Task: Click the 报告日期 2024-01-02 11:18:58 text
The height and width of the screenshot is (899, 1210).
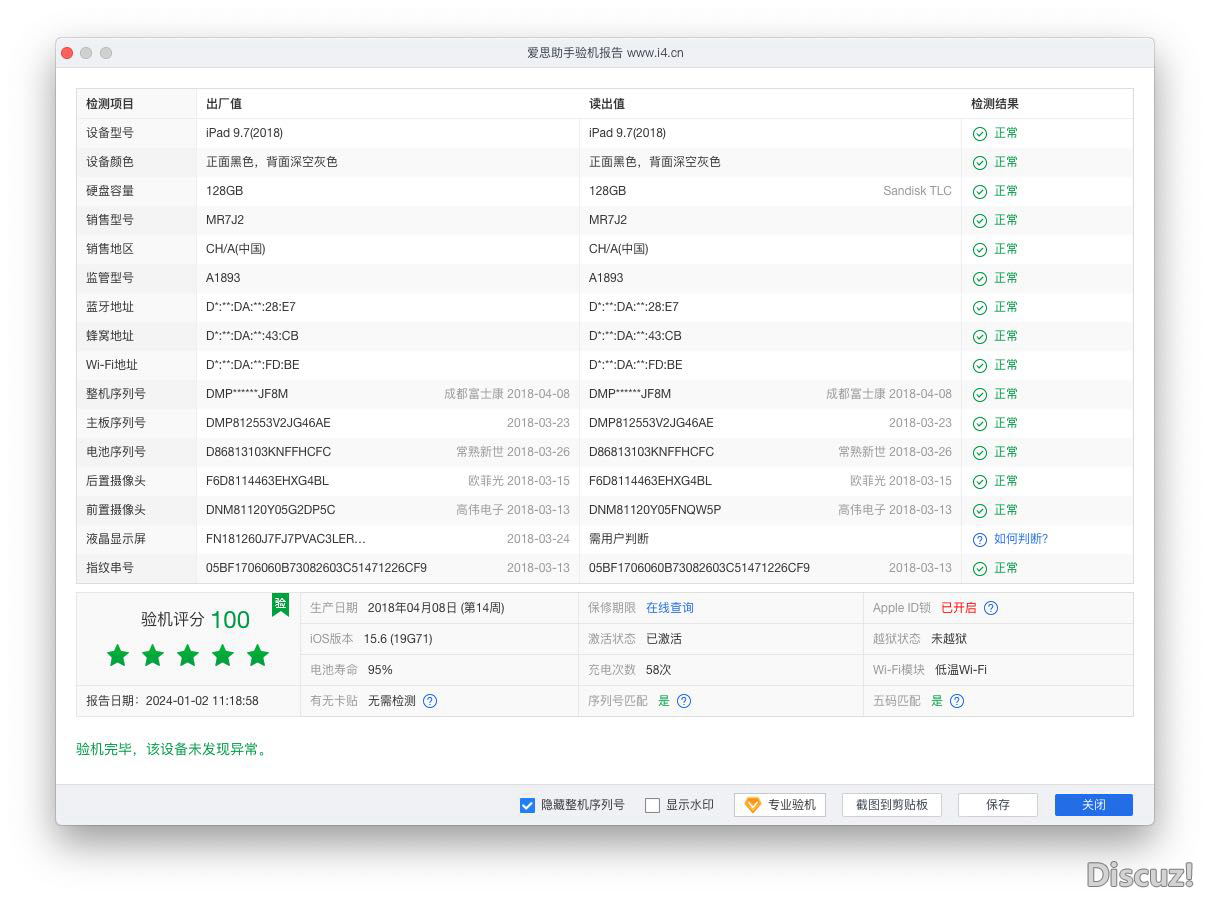Action: [172, 701]
